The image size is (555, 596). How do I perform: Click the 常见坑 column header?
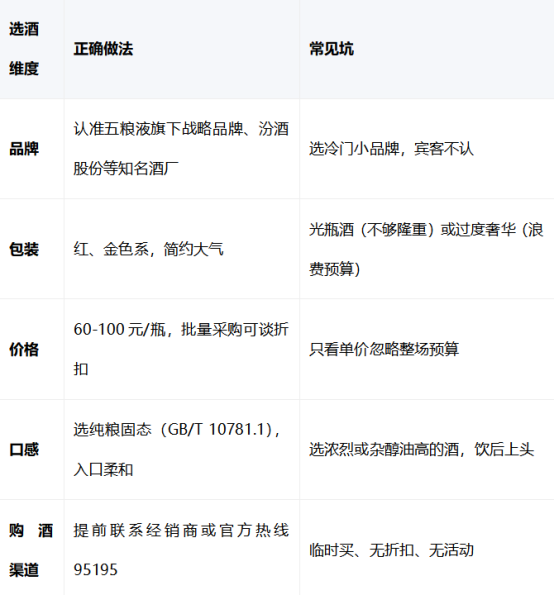[331, 49]
